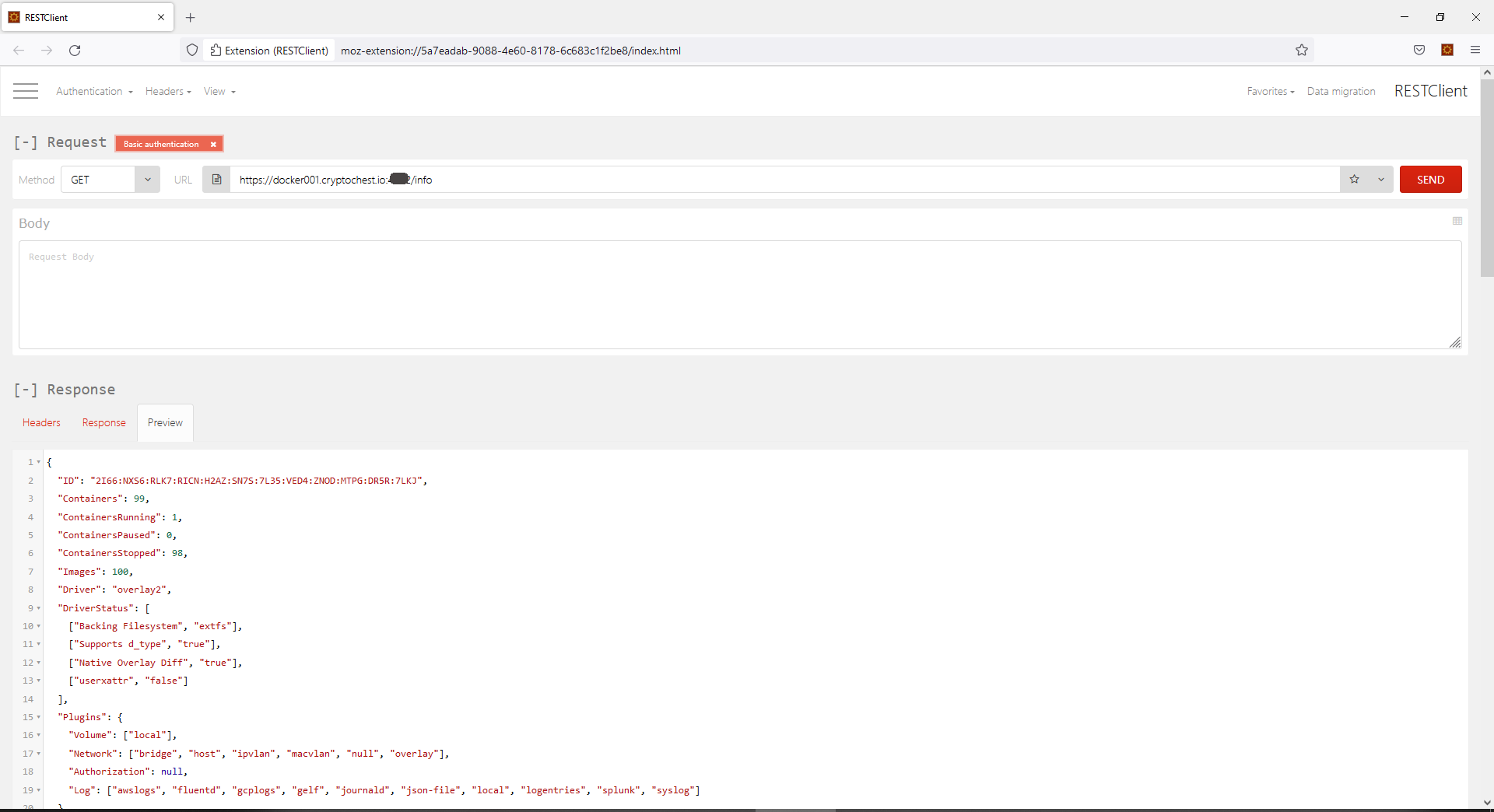Click the "Containers": 99 line
The height and width of the screenshot is (812, 1494).
click(103, 499)
